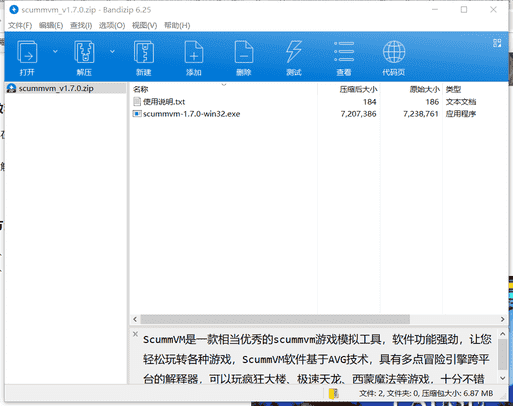The image size is (513, 406).
Task: Open the Help (帮助(H)) menu
Action: (177, 25)
